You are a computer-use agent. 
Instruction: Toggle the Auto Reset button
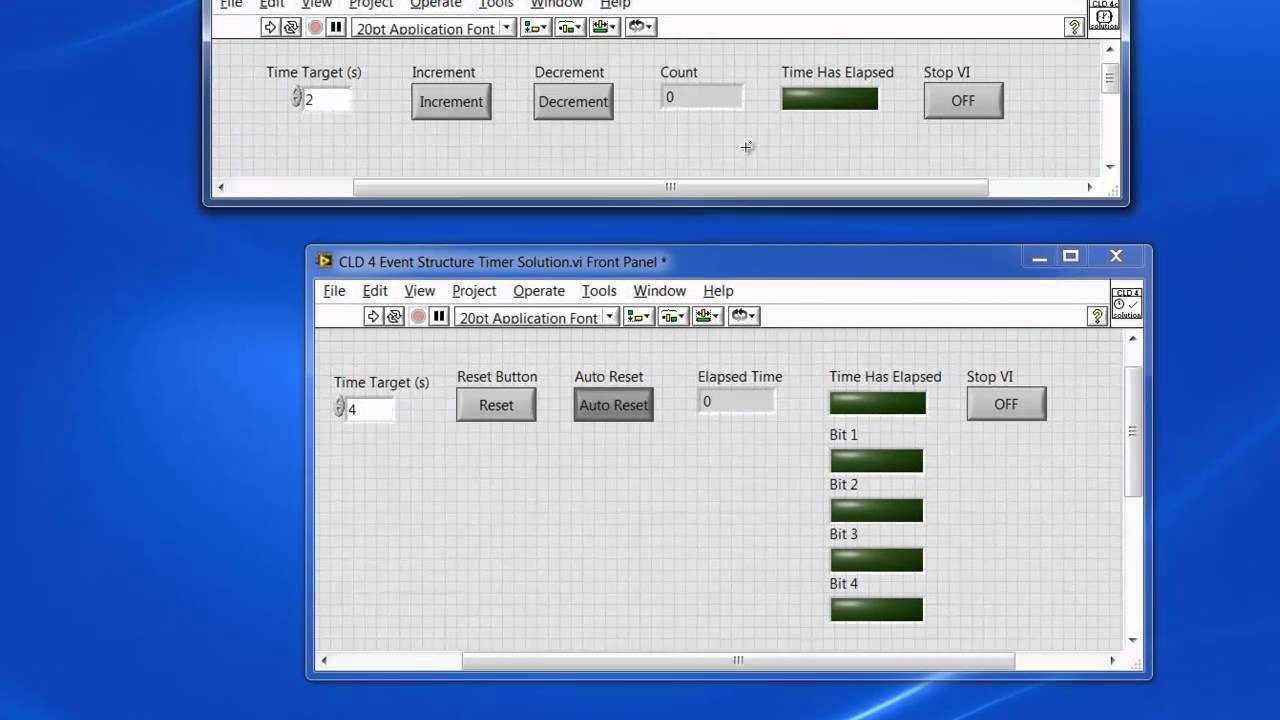pyautogui.click(x=614, y=405)
